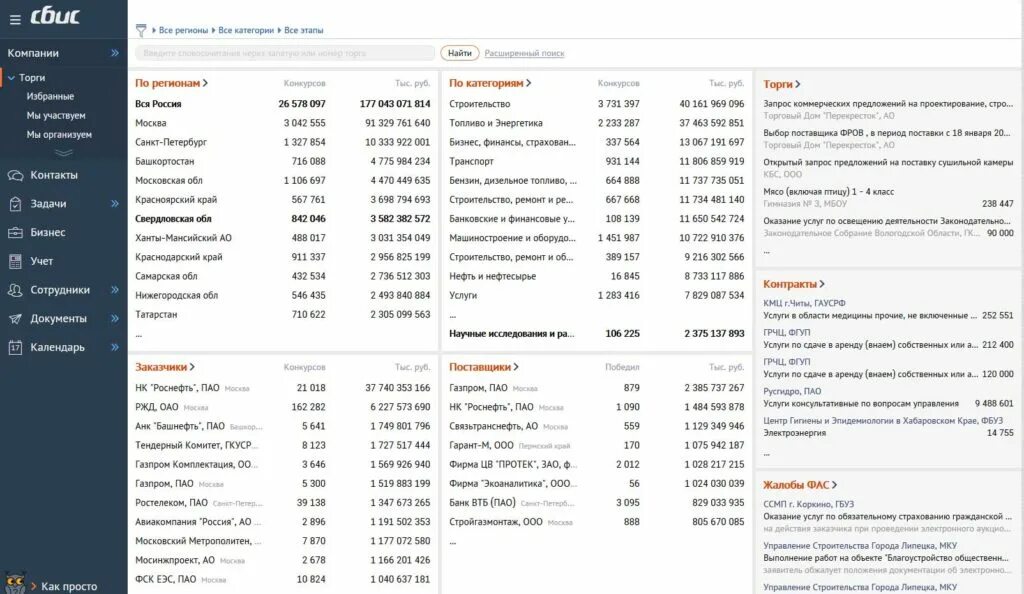Viewport: 1024px width, 594px height.
Task: Select the Нефть и нефтесырье category
Action: point(596,276)
